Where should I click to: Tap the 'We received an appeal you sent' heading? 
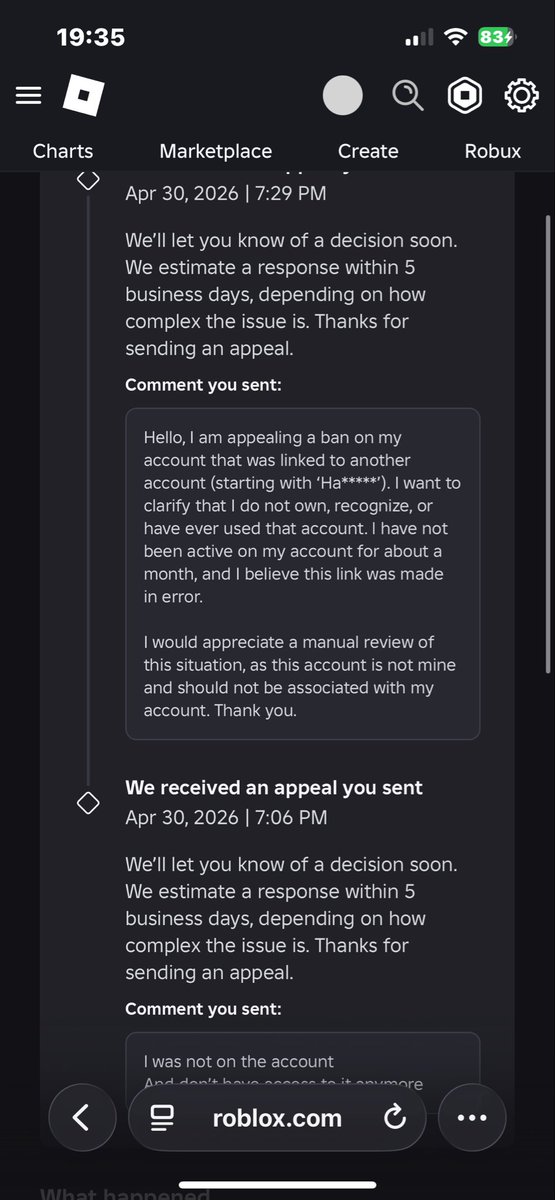click(x=274, y=788)
